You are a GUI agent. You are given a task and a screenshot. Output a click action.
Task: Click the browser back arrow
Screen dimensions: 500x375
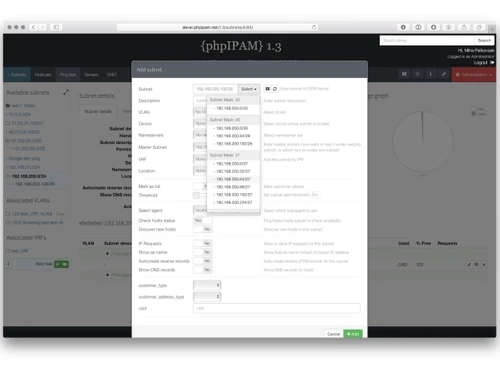(33, 27)
